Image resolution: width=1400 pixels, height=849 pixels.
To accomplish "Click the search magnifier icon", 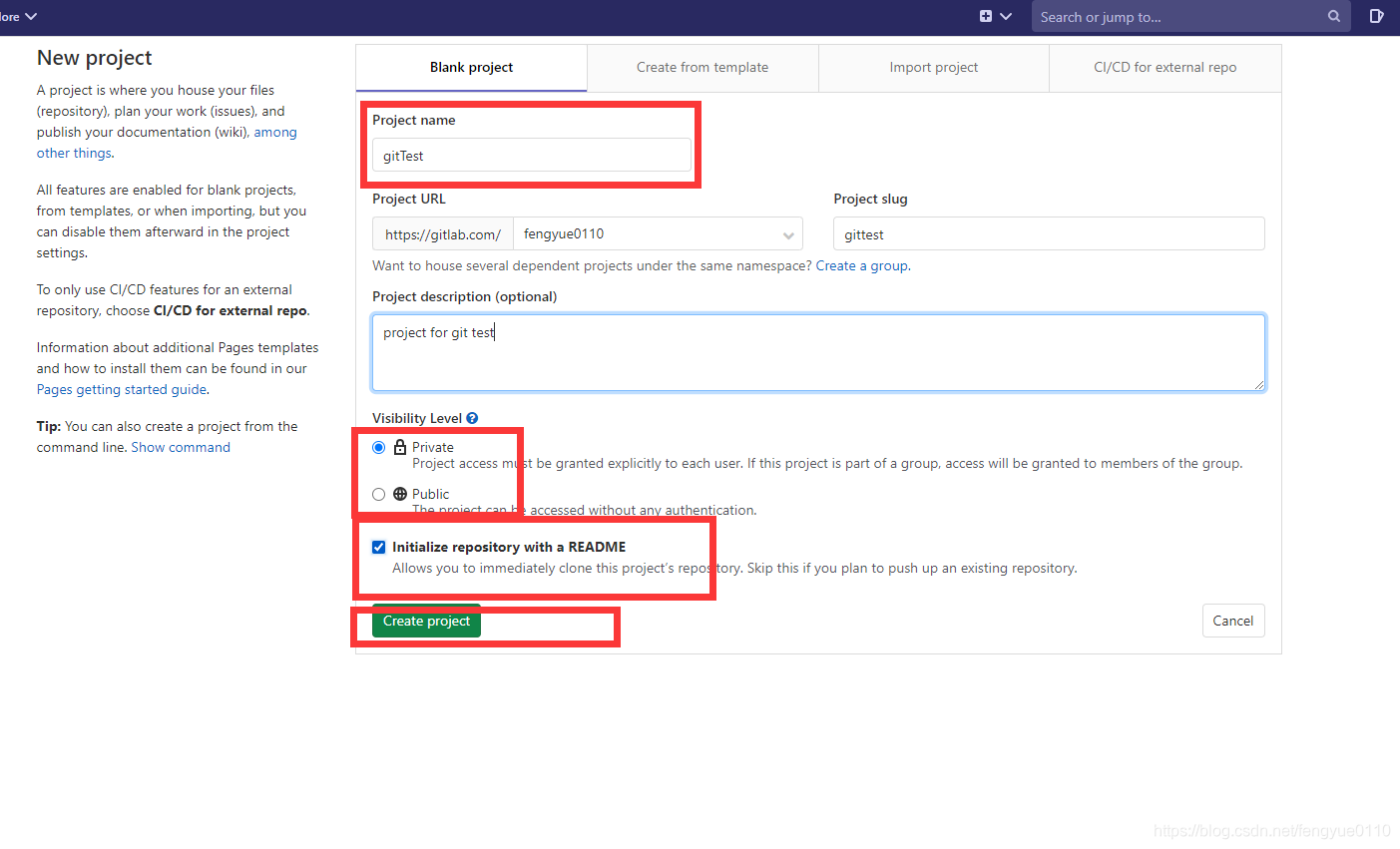I will pyautogui.click(x=1334, y=16).
